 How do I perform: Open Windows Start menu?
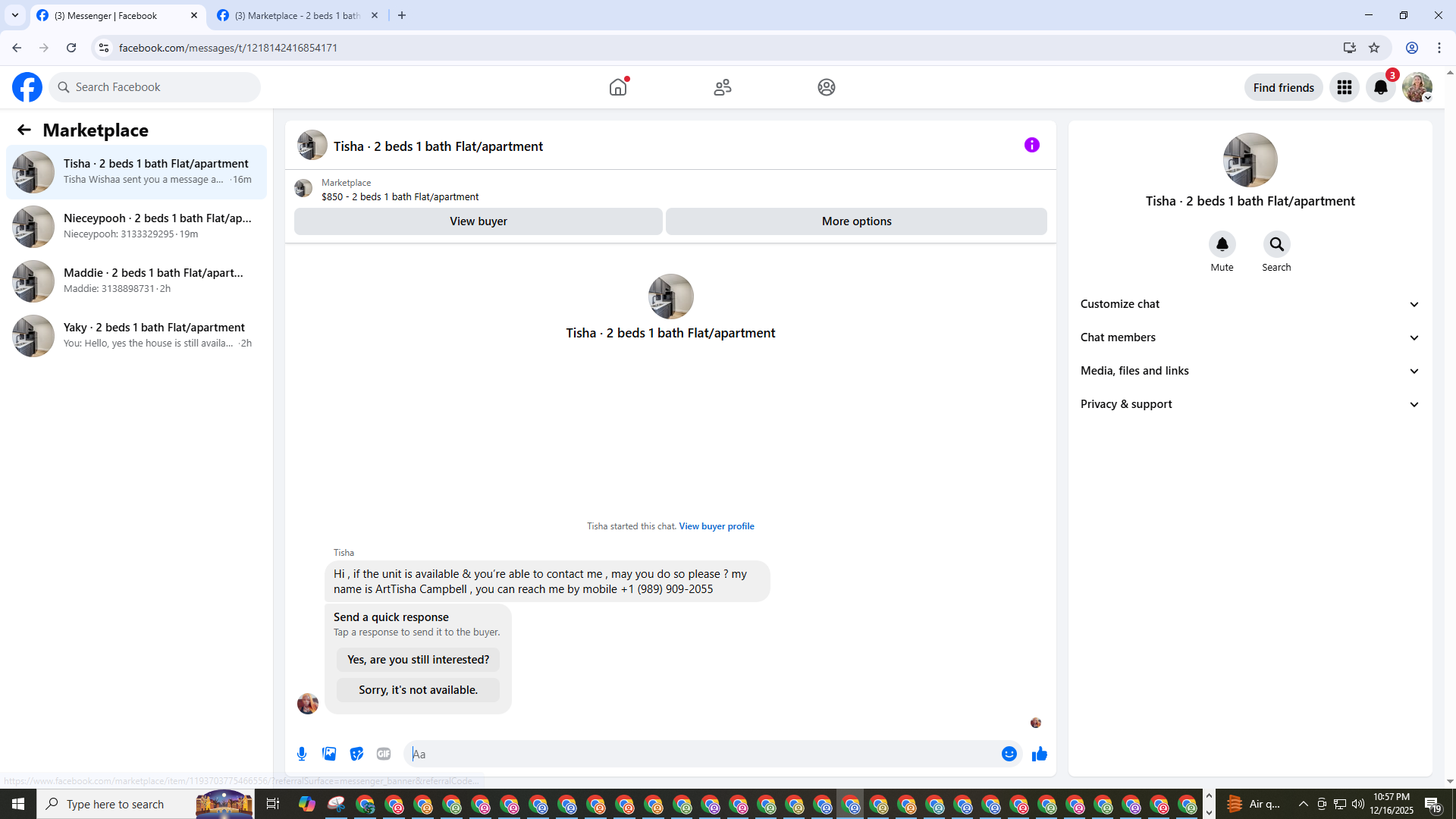coord(18,804)
